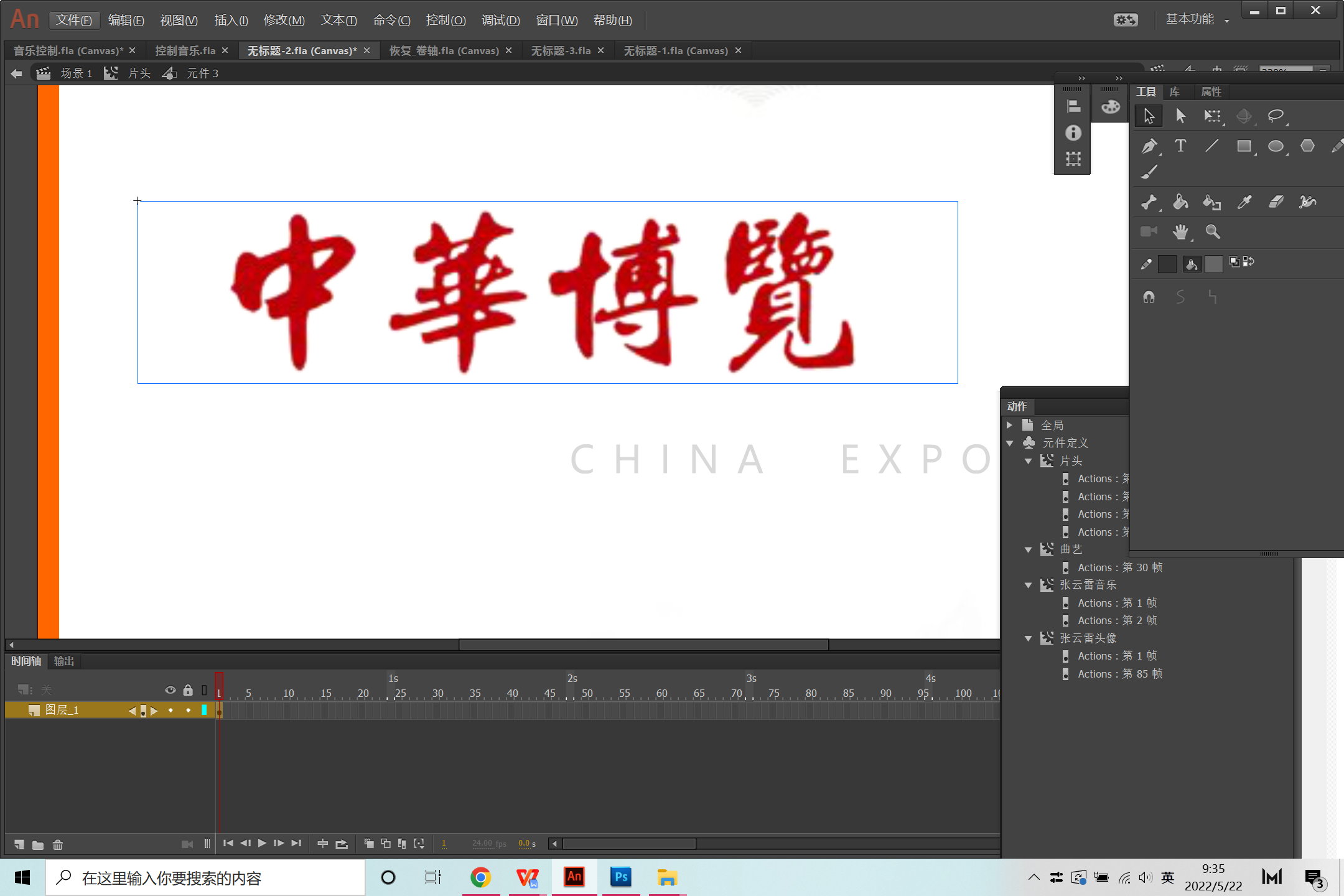The width and height of the screenshot is (1344, 896).
Task: Toggle lock dot for 图层_1 layer
Action: click(x=188, y=711)
